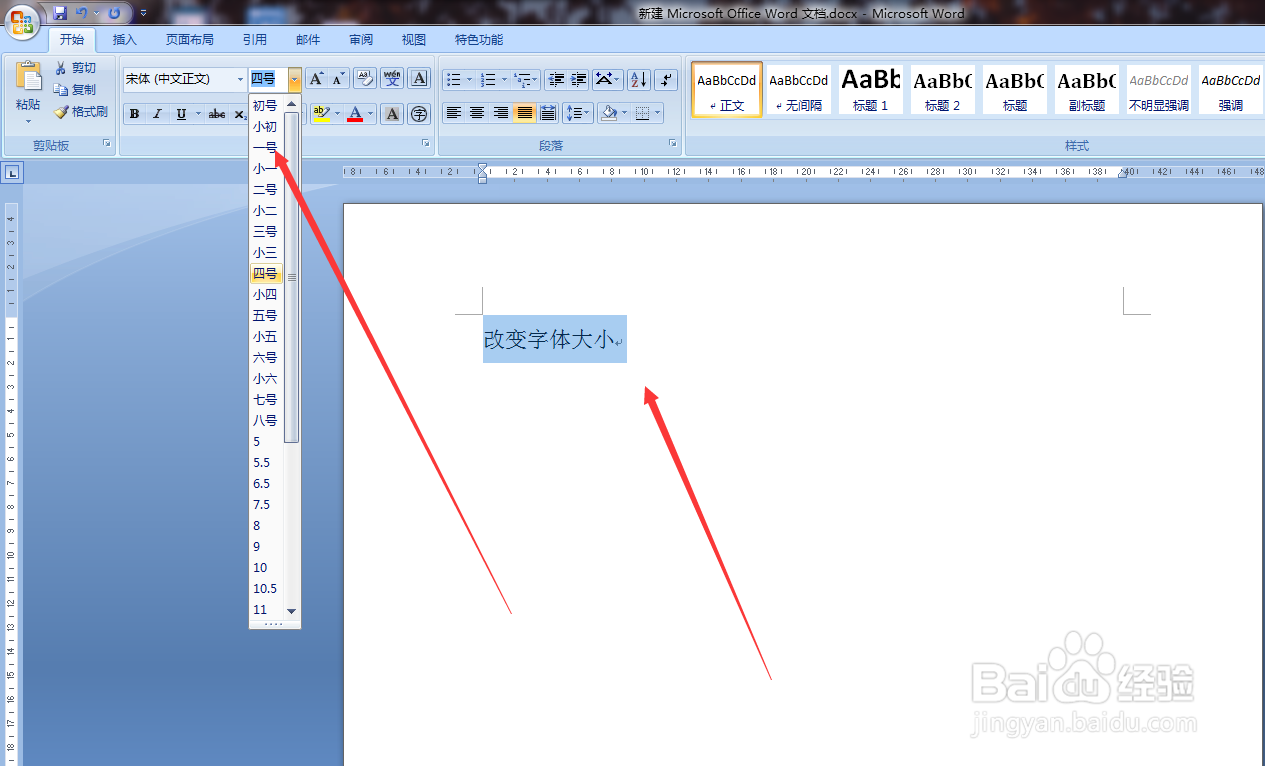
Task: Open the line spacing dropdown
Action: point(578,113)
